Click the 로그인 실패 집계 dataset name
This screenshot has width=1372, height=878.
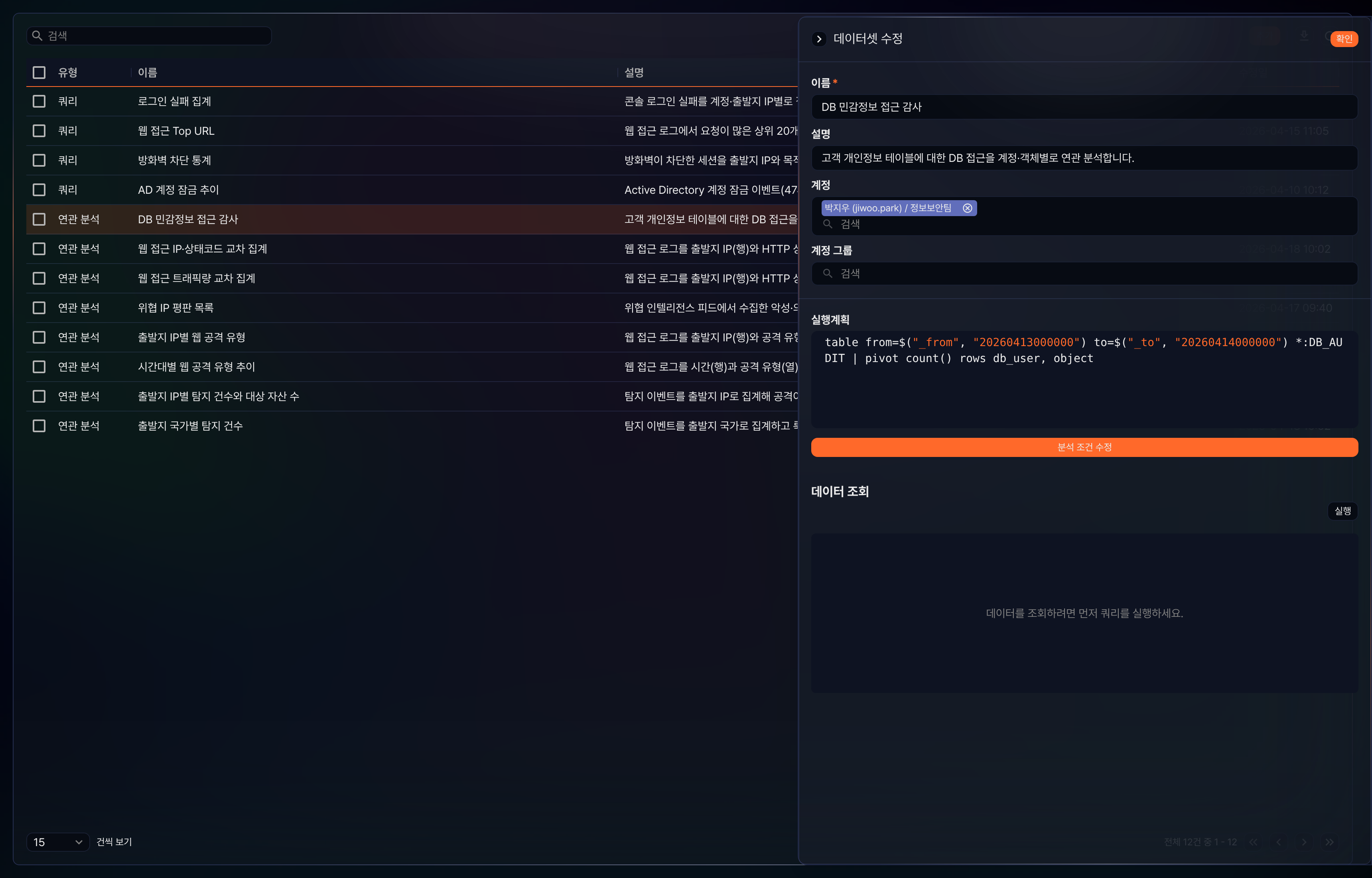(175, 102)
